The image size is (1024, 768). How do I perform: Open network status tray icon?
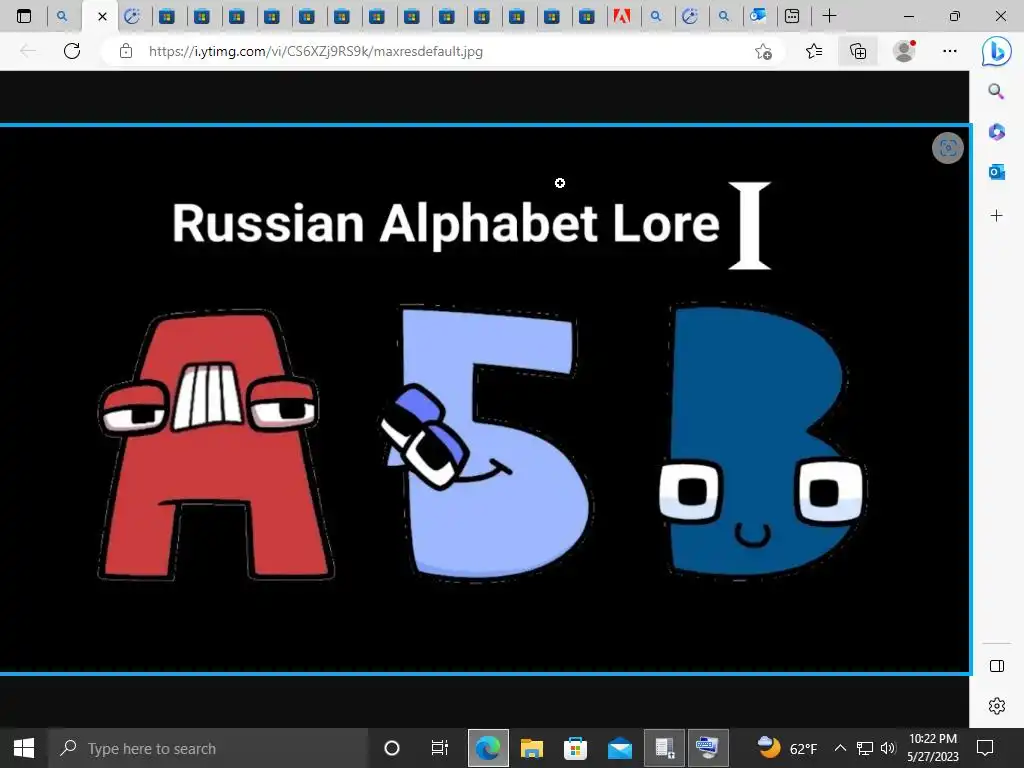[865, 748]
